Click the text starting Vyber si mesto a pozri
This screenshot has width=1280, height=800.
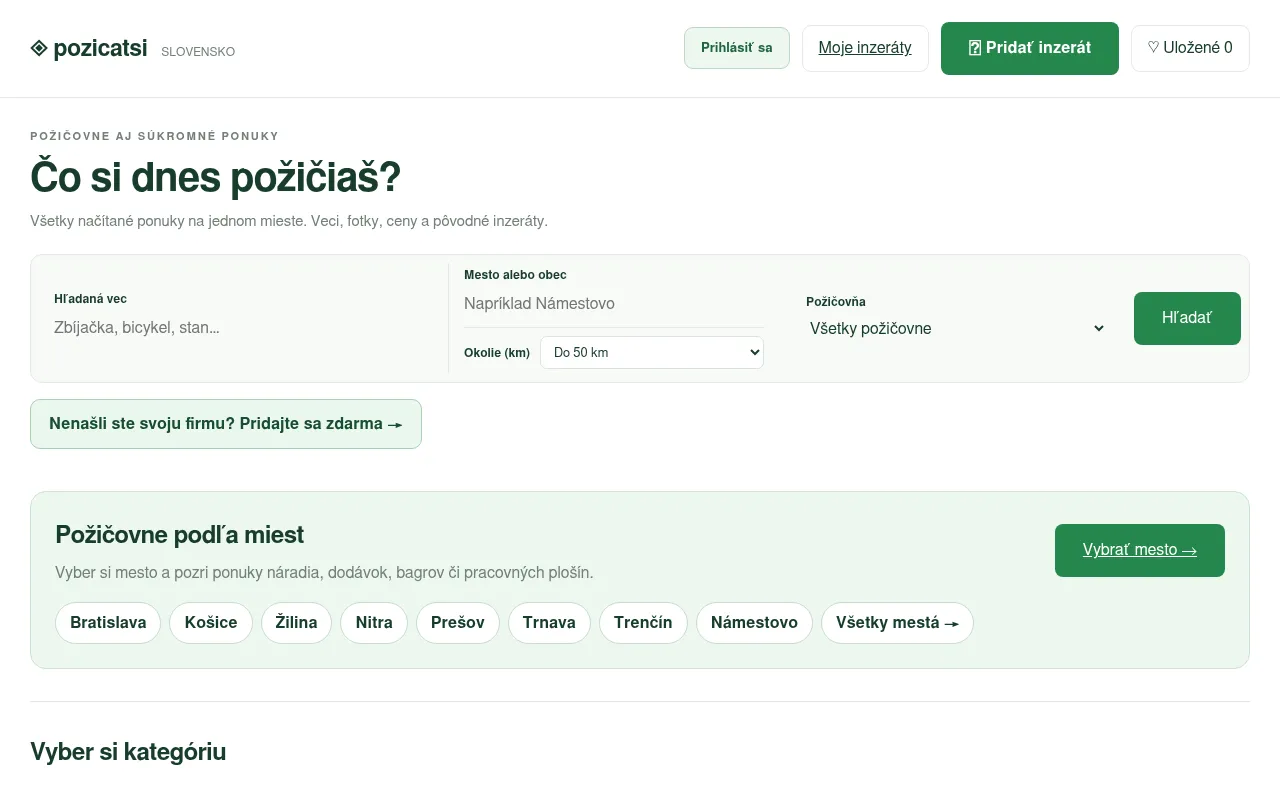324,573
